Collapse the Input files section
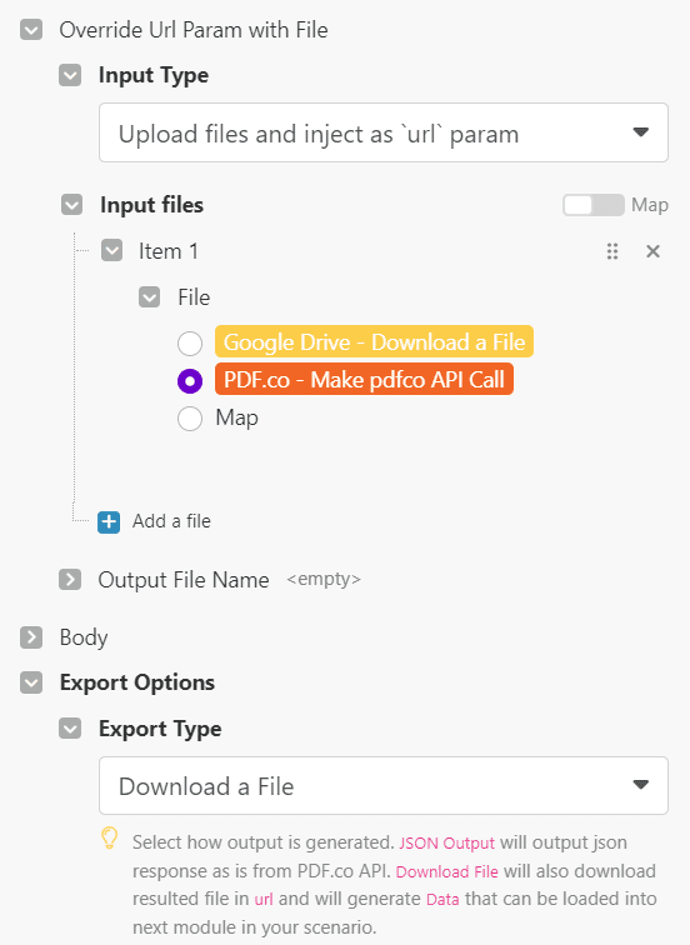This screenshot has width=690, height=945. [x=69, y=204]
